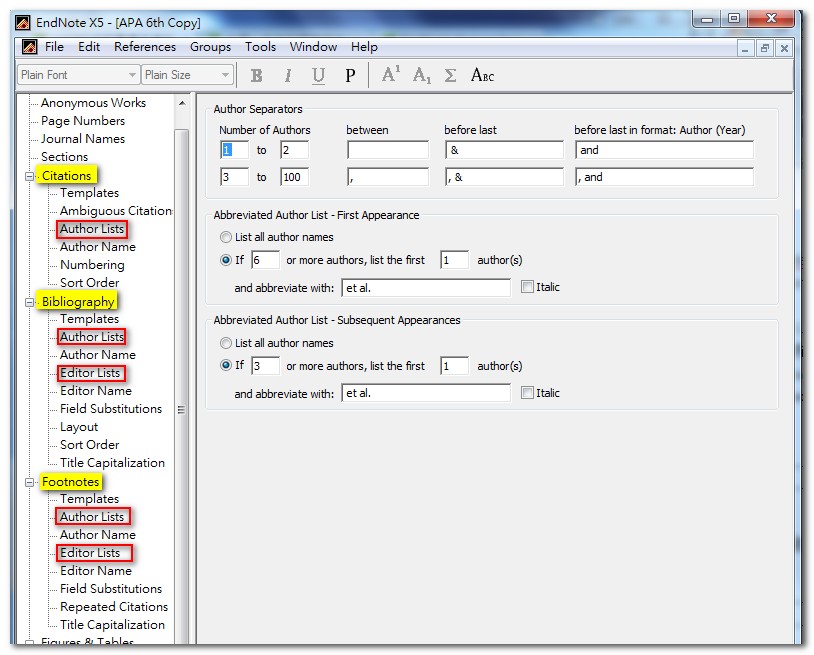Image resolution: width=814 pixels, height=655 pixels.
Task: Select Author Lists under Bibliography
Action: pyautogui.click(x=92, y=337)
